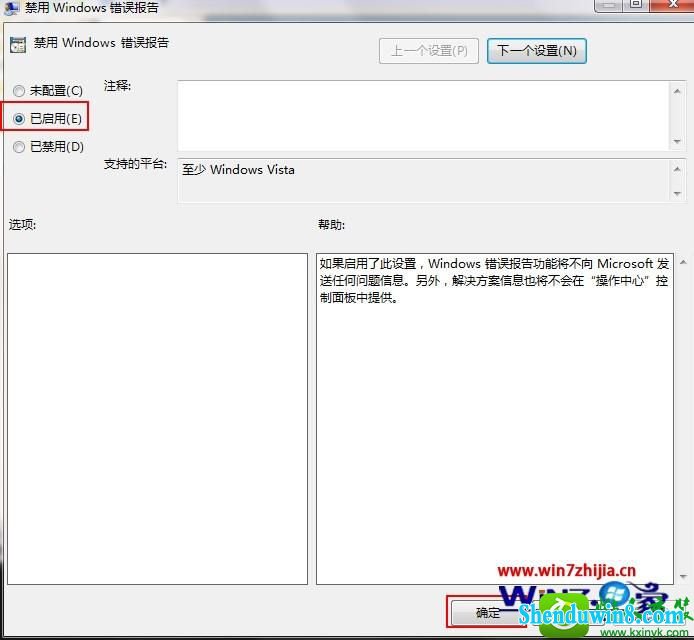
Task: Click inside the 选项 options pane
Action: (157, 419)
